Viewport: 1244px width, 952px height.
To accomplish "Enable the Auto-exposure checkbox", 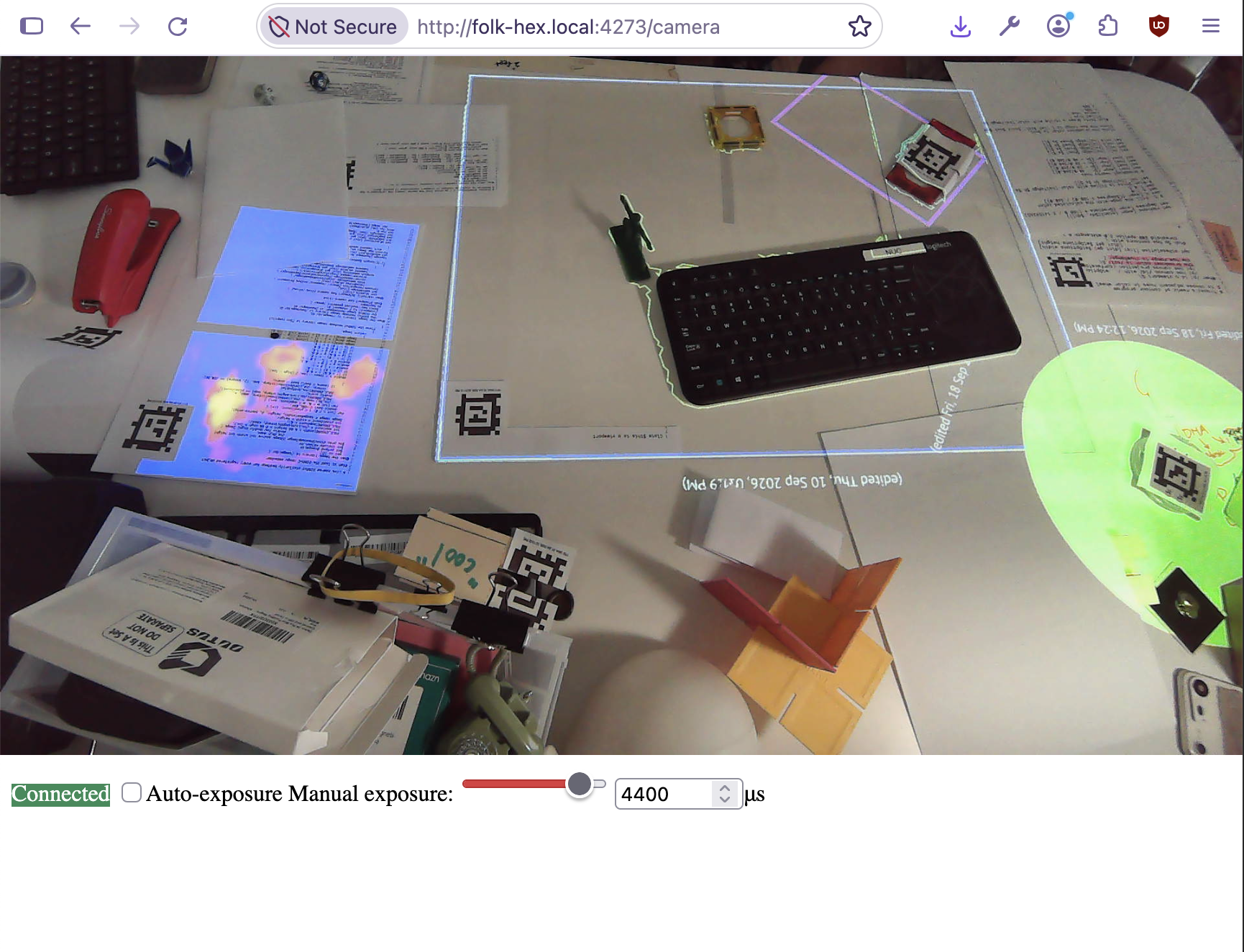I will [x=132, y=792].
